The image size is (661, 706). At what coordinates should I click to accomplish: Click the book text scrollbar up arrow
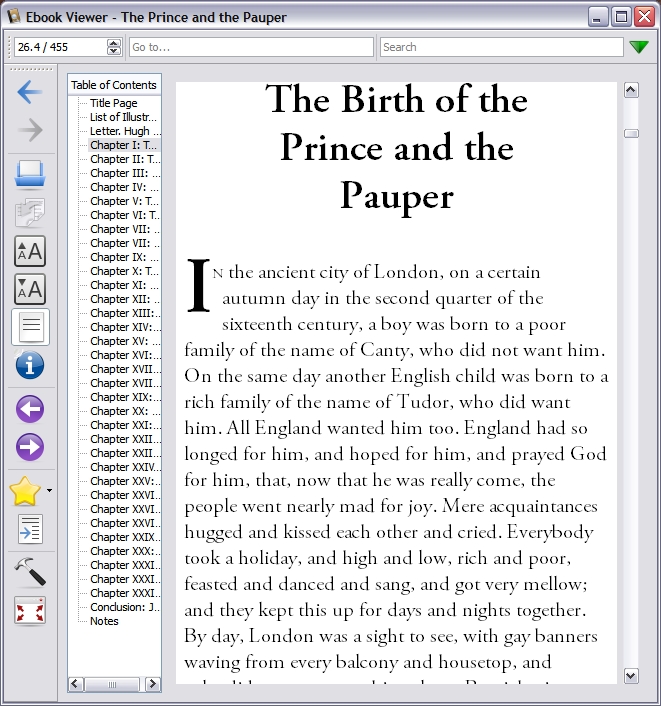pyautogui.click(x=631, y=91)
